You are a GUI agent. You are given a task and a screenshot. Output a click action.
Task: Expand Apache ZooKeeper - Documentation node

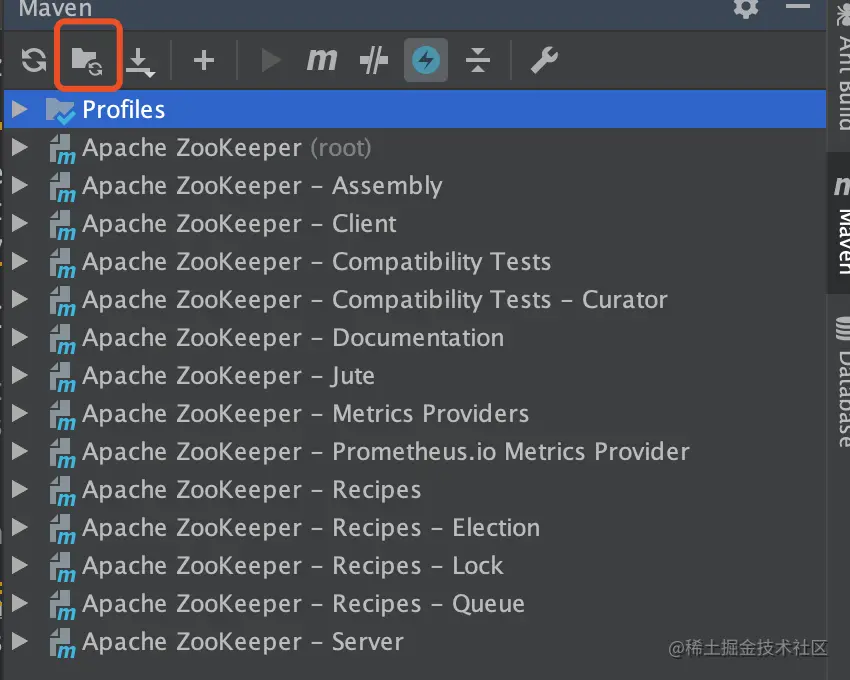tap(20, 337)
